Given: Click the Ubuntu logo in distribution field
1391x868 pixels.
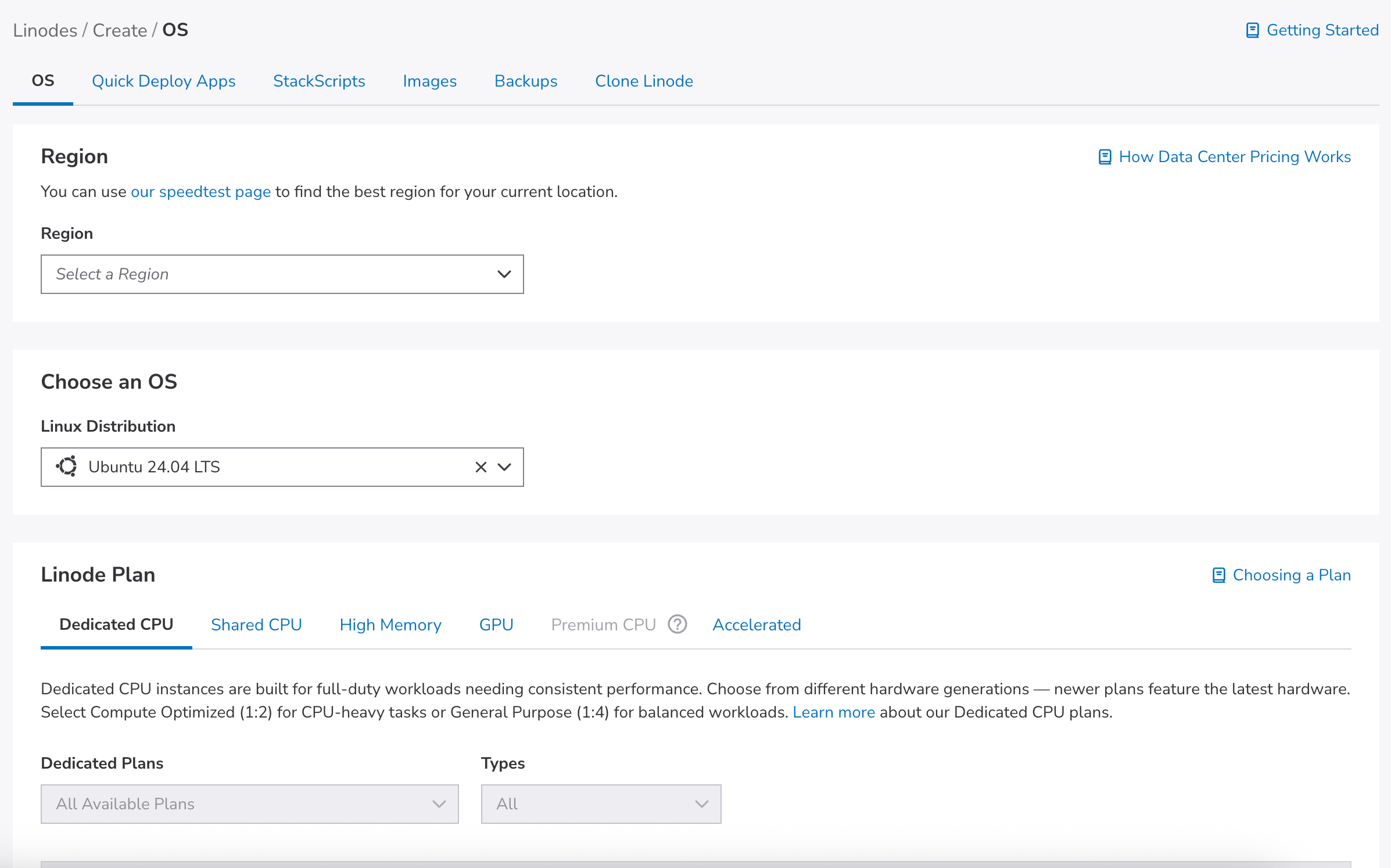Looking at the screenshot, I should pyautogui.click(x=66, y=467).
